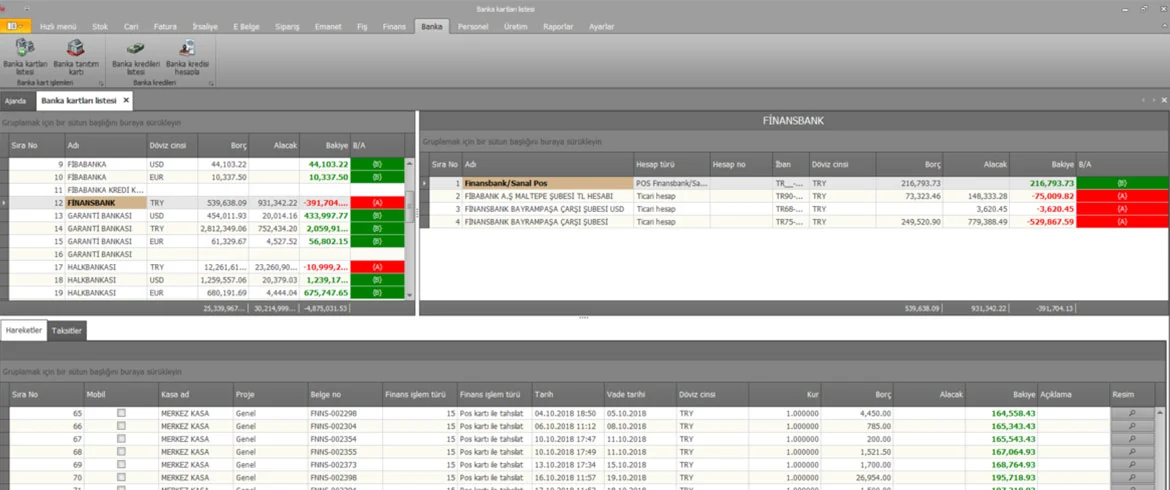Expand Banka kart işlemleri group launcher
Screen dimensions: 1170x490
(102, 83)
